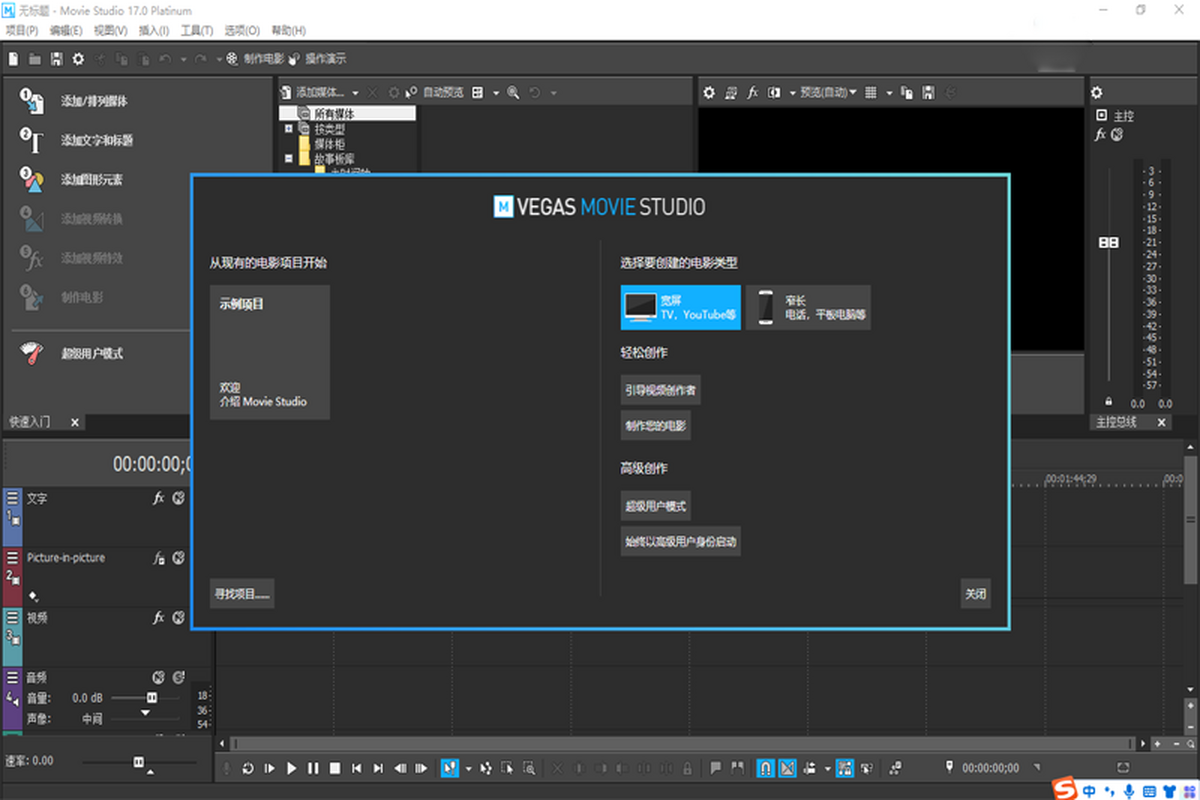Click the save project disk icon
Screen dimensions: 1200x800
(x=56, y=59)
